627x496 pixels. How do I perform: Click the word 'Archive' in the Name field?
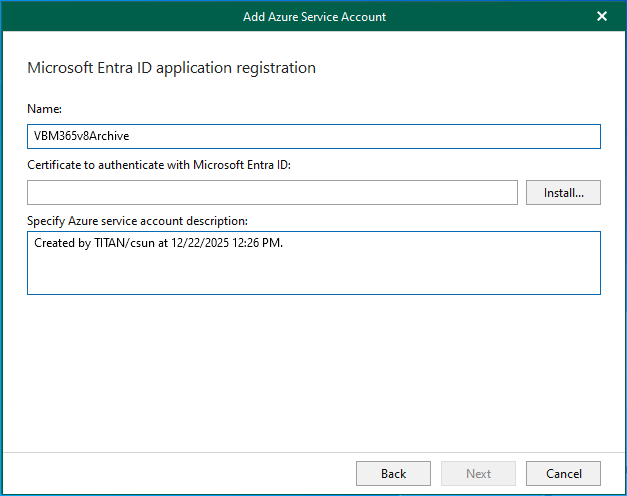pos(110,137)
